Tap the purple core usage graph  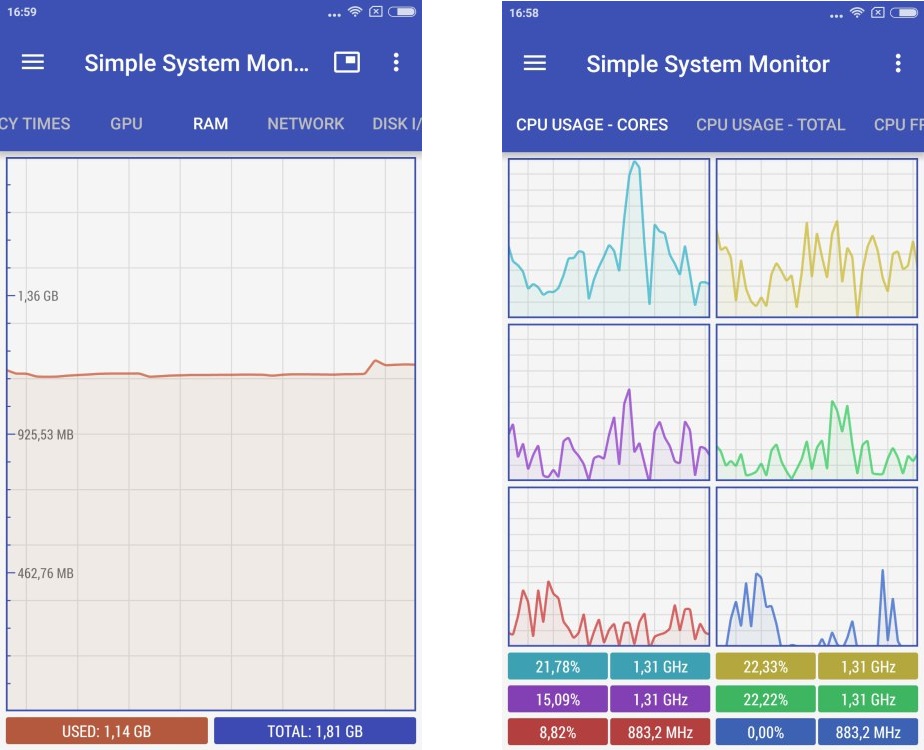click(x=609, y=402)
